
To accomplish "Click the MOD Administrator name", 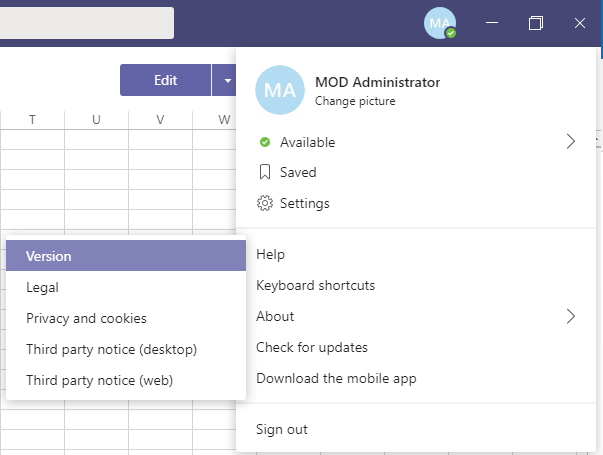I will point(377,82).
